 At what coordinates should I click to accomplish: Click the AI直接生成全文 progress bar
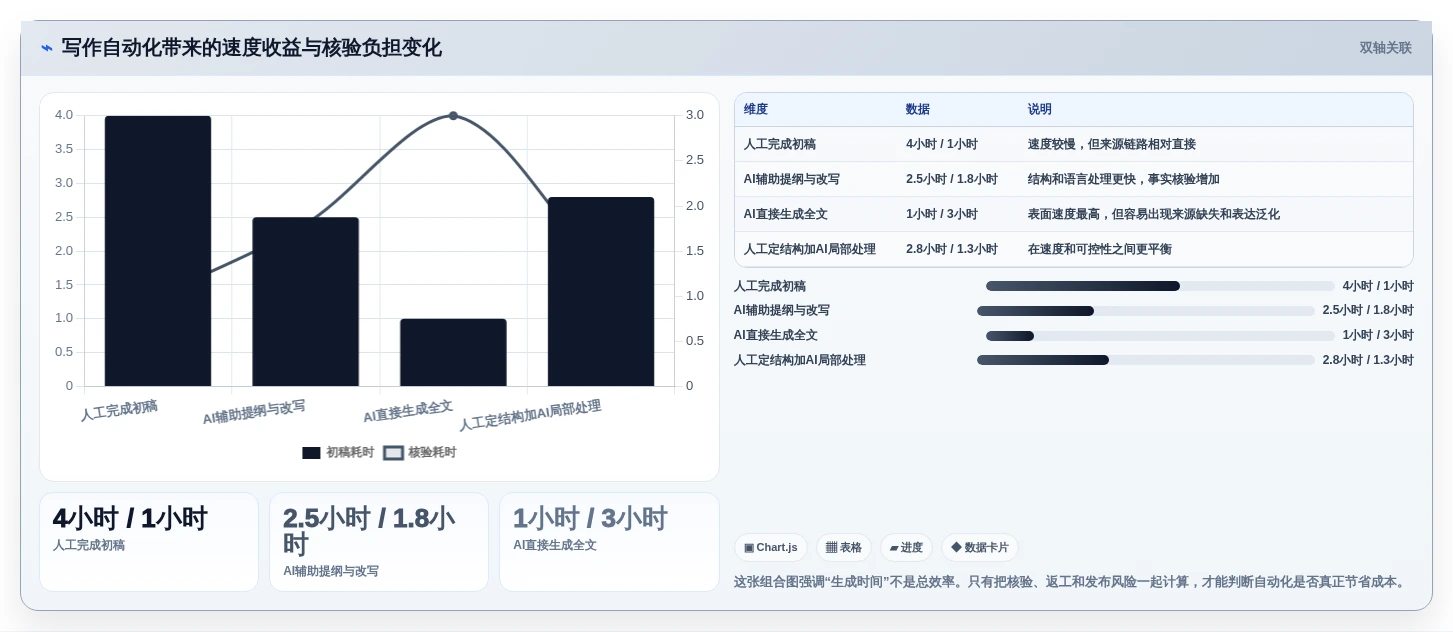[x=1160, y=336]
